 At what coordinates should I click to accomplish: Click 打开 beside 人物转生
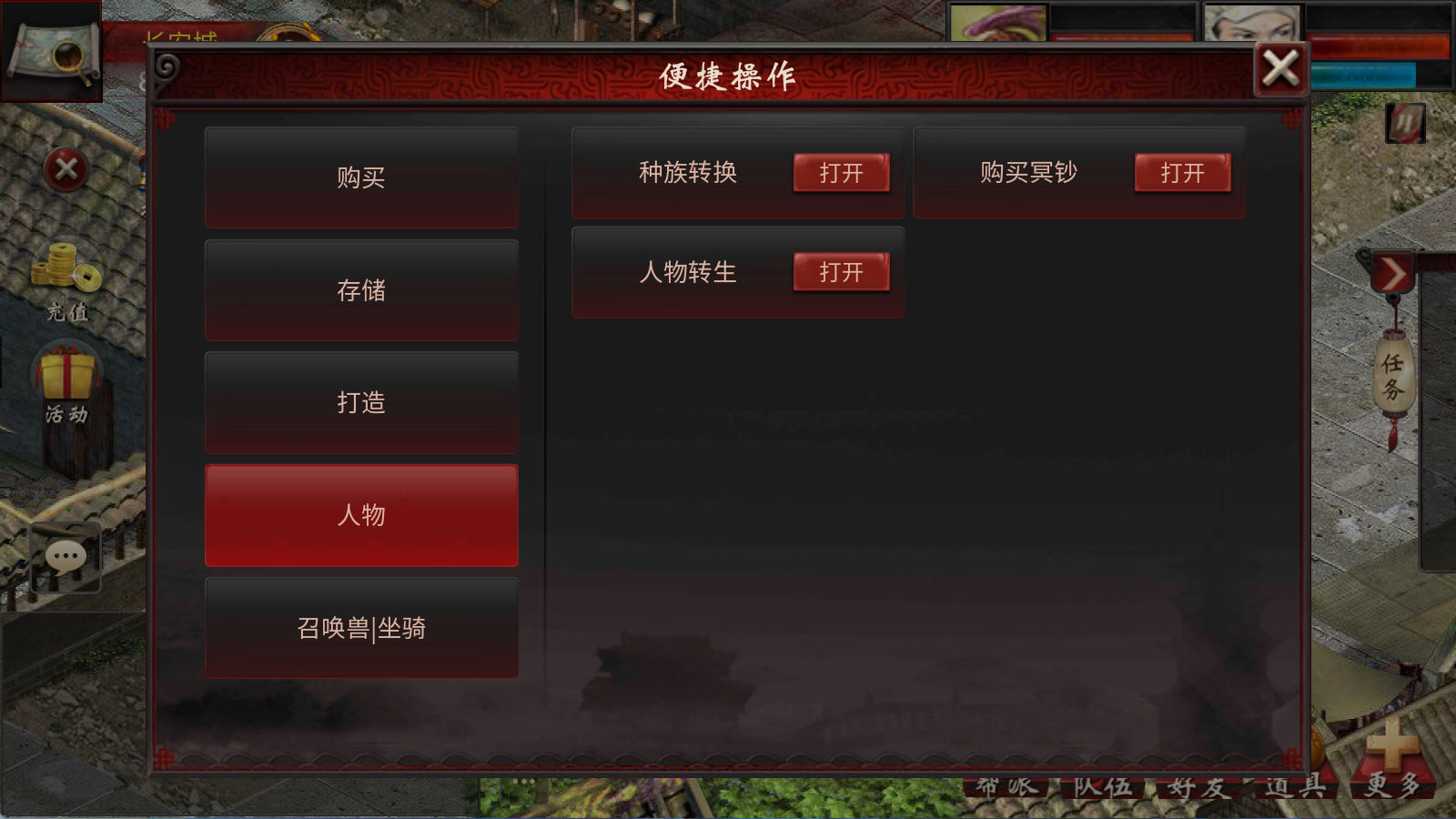click(841, 272)
